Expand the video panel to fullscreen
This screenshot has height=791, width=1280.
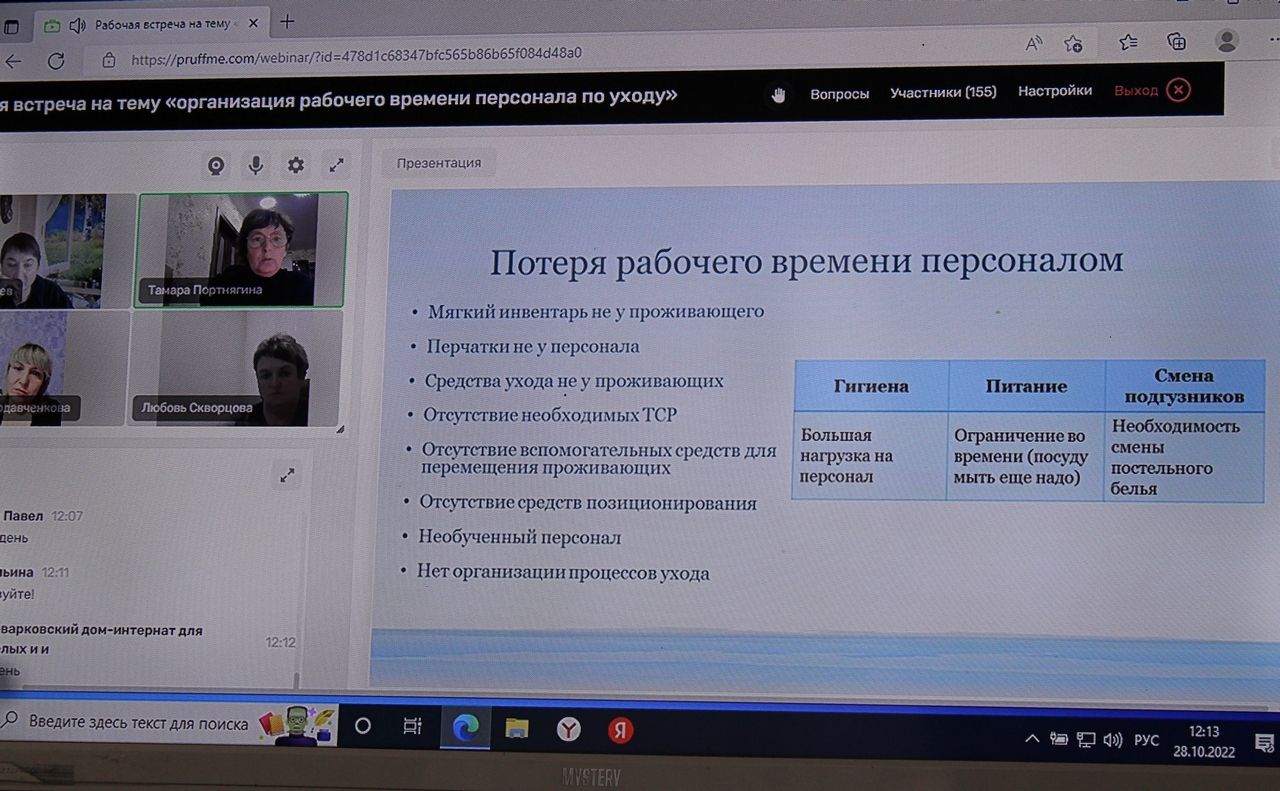pos(337,166)
